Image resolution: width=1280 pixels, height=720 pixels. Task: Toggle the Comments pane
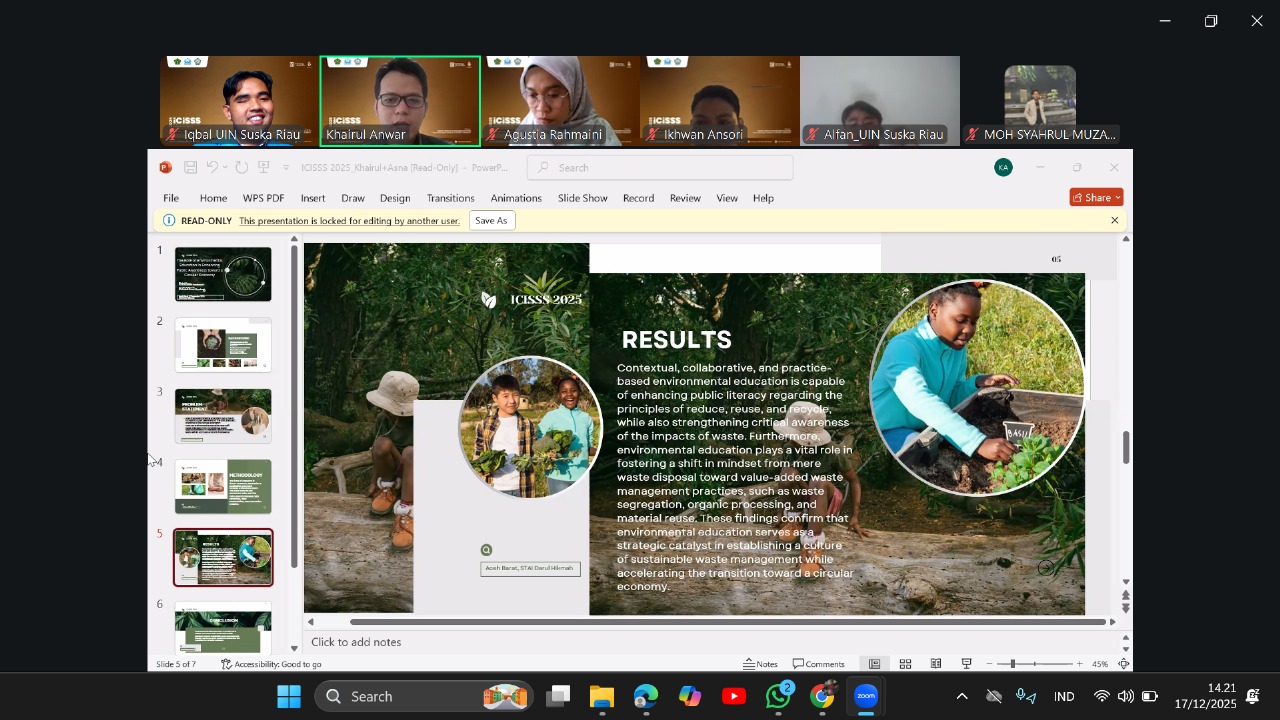[x=819, y=664]
